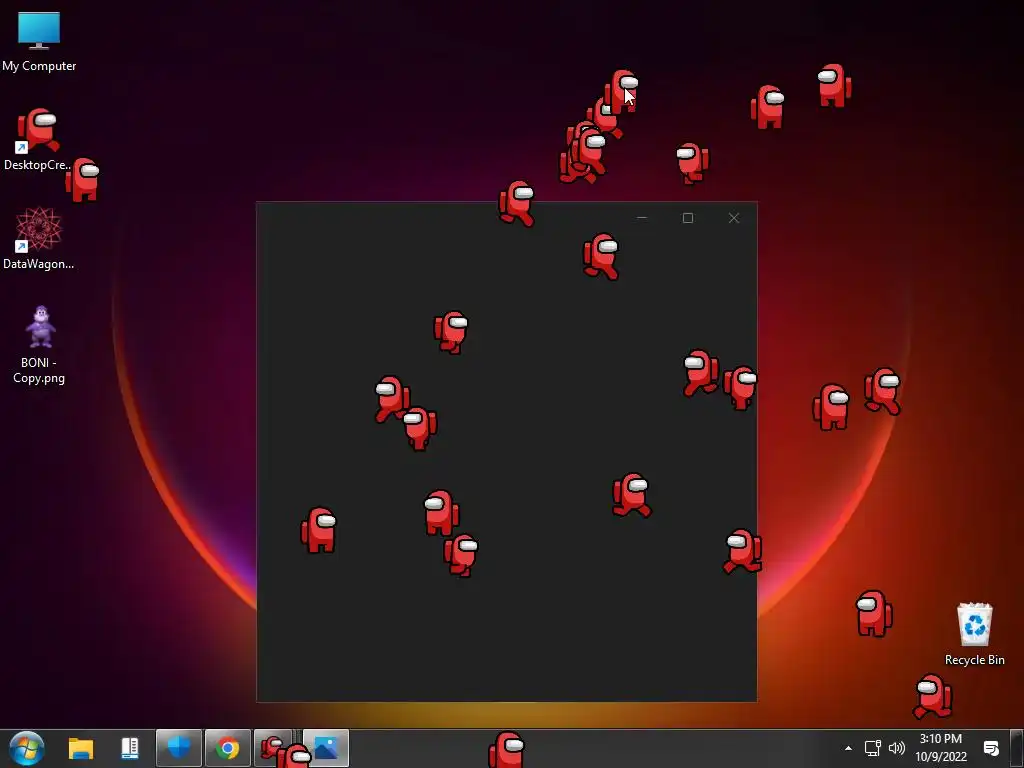Image resolution: width=1024 pixels, height=768 pixels.
Task: Open the archive app pinned beside File Explorer
Action: [130, 748]
